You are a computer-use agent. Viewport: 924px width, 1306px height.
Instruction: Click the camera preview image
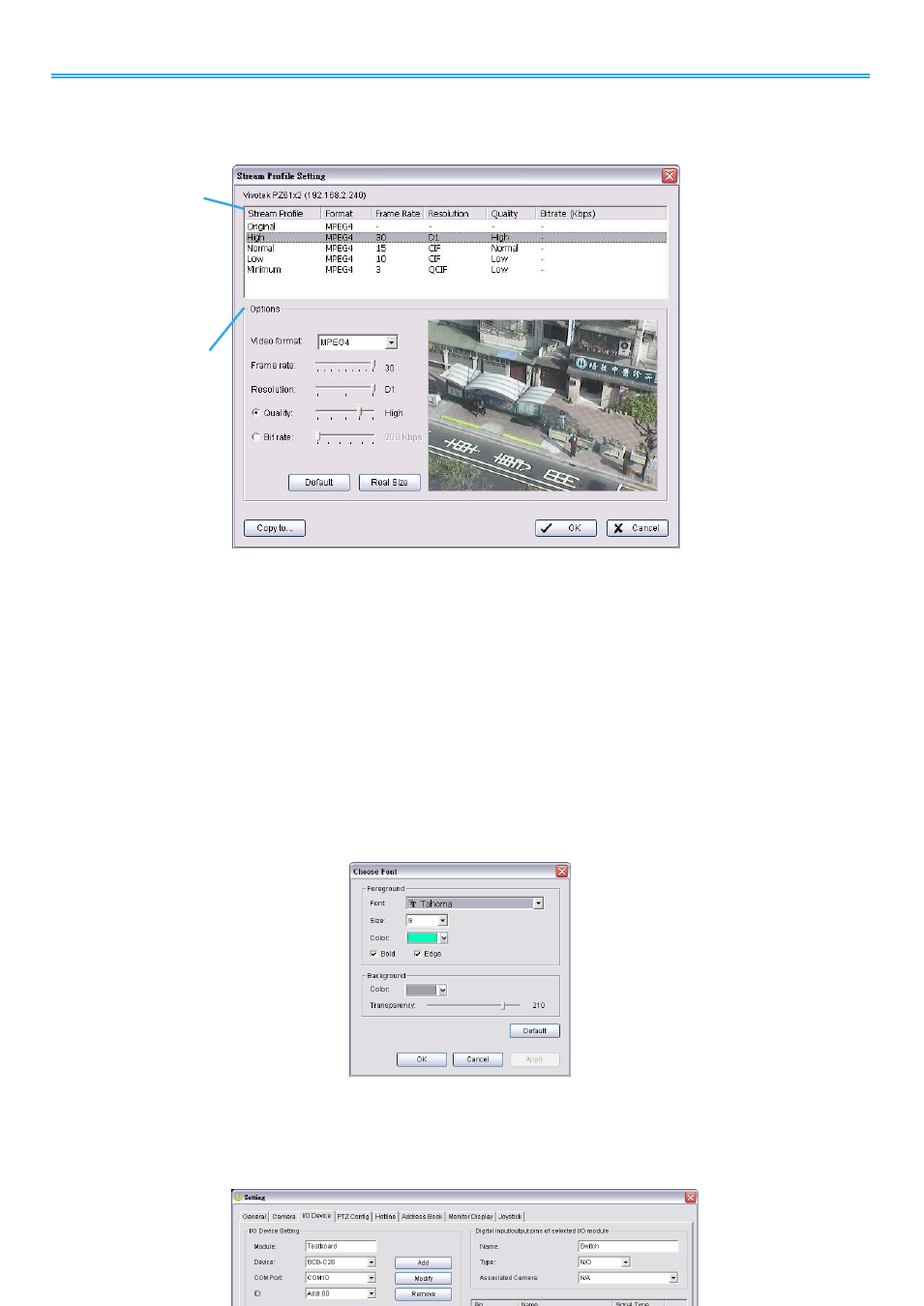click(543, 406)
